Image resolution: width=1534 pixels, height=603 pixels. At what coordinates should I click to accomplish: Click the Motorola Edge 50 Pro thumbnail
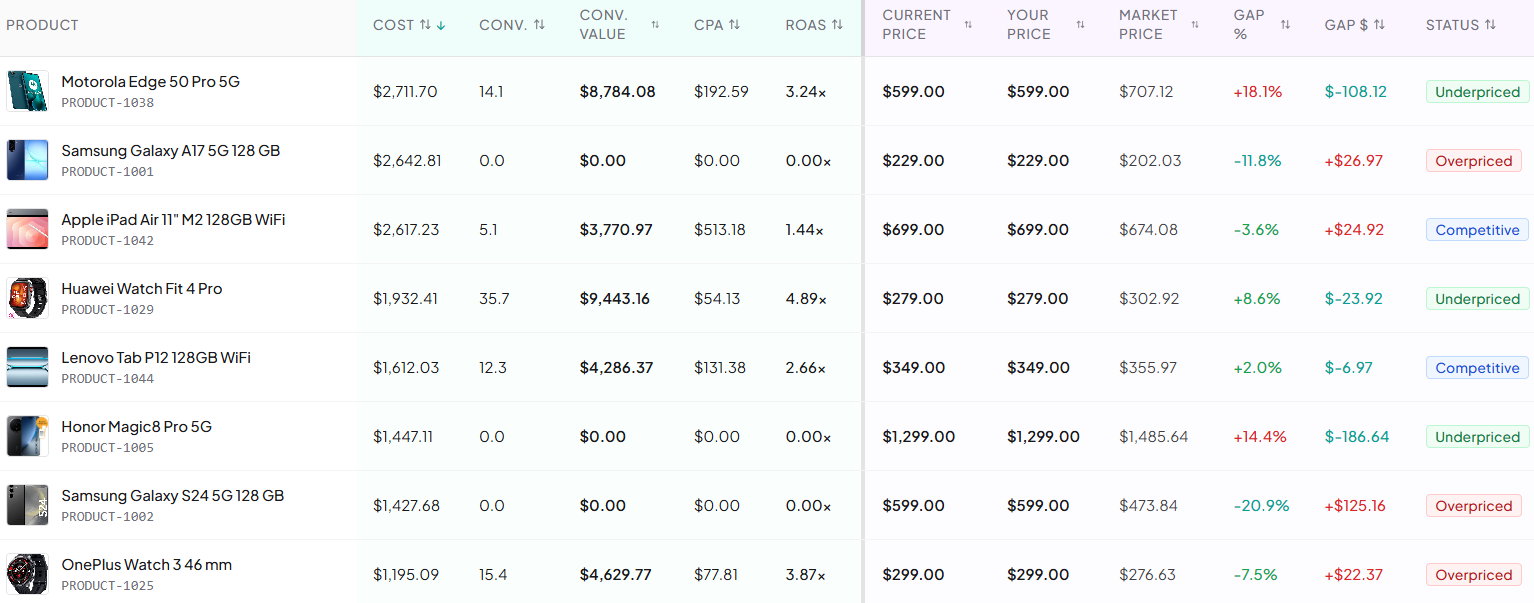(27, 91)
